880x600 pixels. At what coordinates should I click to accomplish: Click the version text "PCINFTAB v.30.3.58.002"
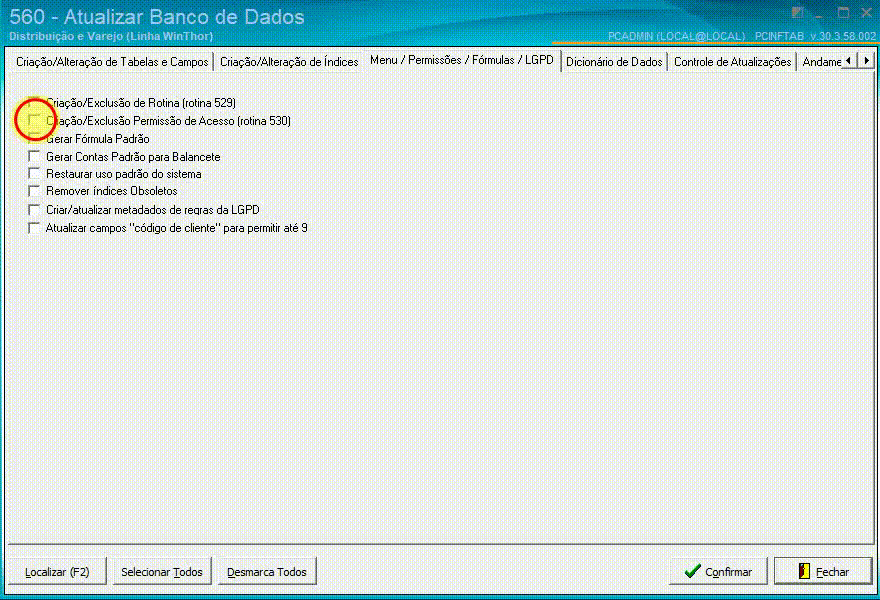pos(815,36)
